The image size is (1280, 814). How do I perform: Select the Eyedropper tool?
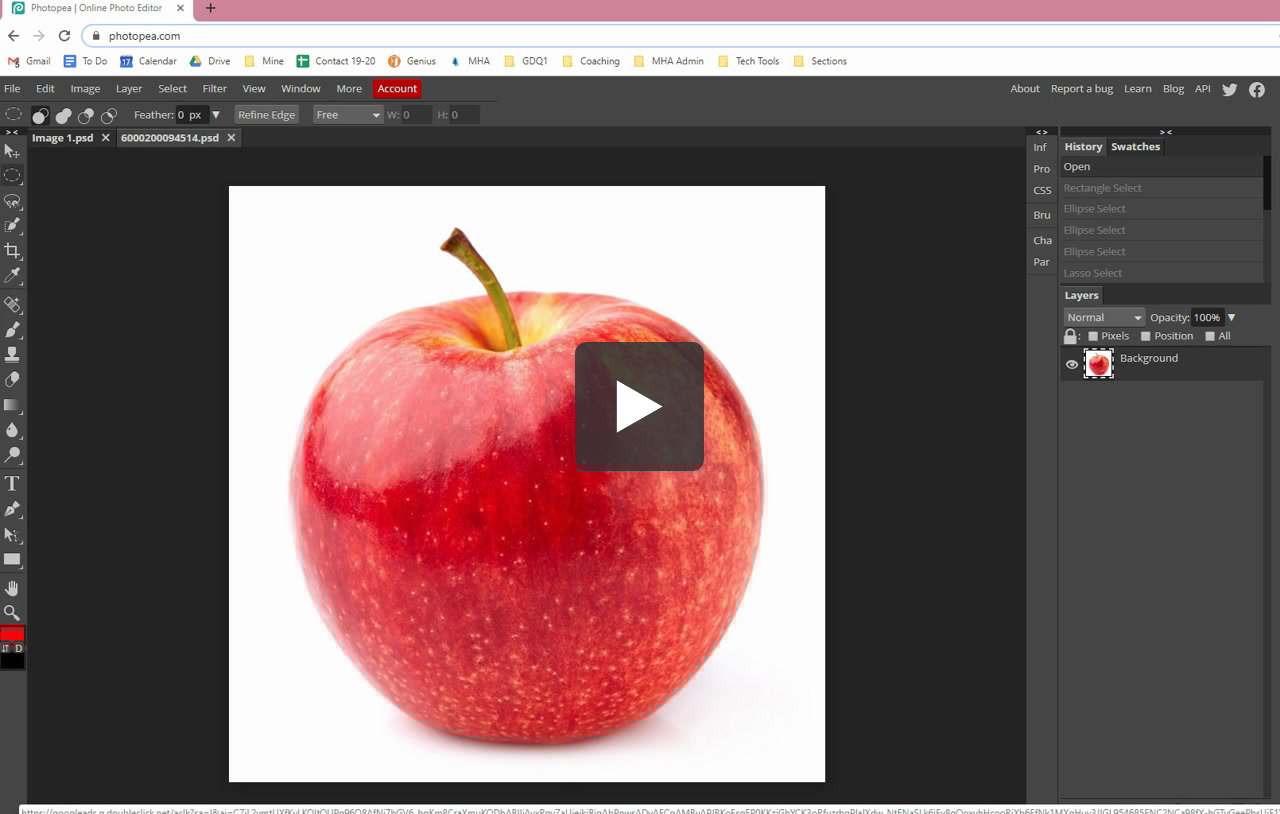coord(13,275)
